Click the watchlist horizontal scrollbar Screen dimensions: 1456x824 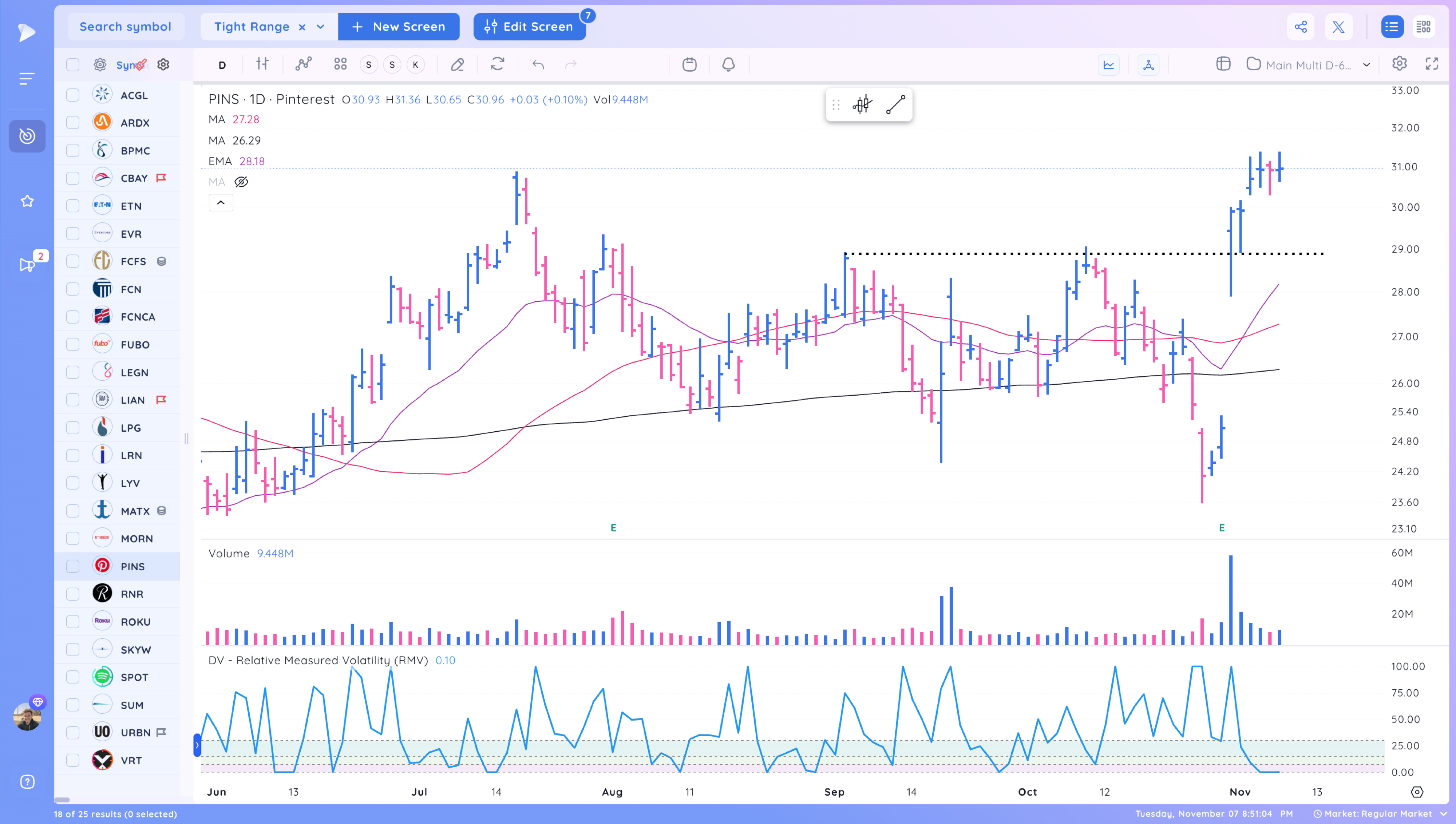click(x=62, y=800)
